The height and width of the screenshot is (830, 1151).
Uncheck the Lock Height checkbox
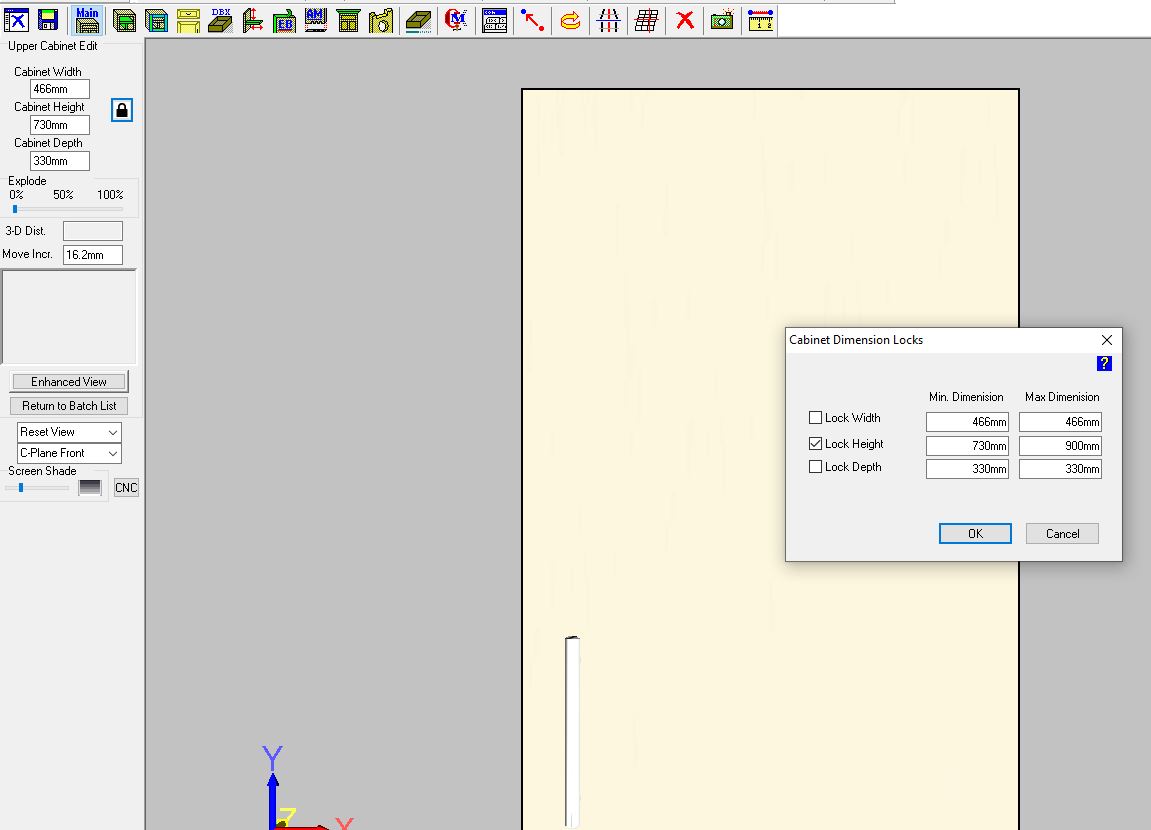tap(816, 444)
